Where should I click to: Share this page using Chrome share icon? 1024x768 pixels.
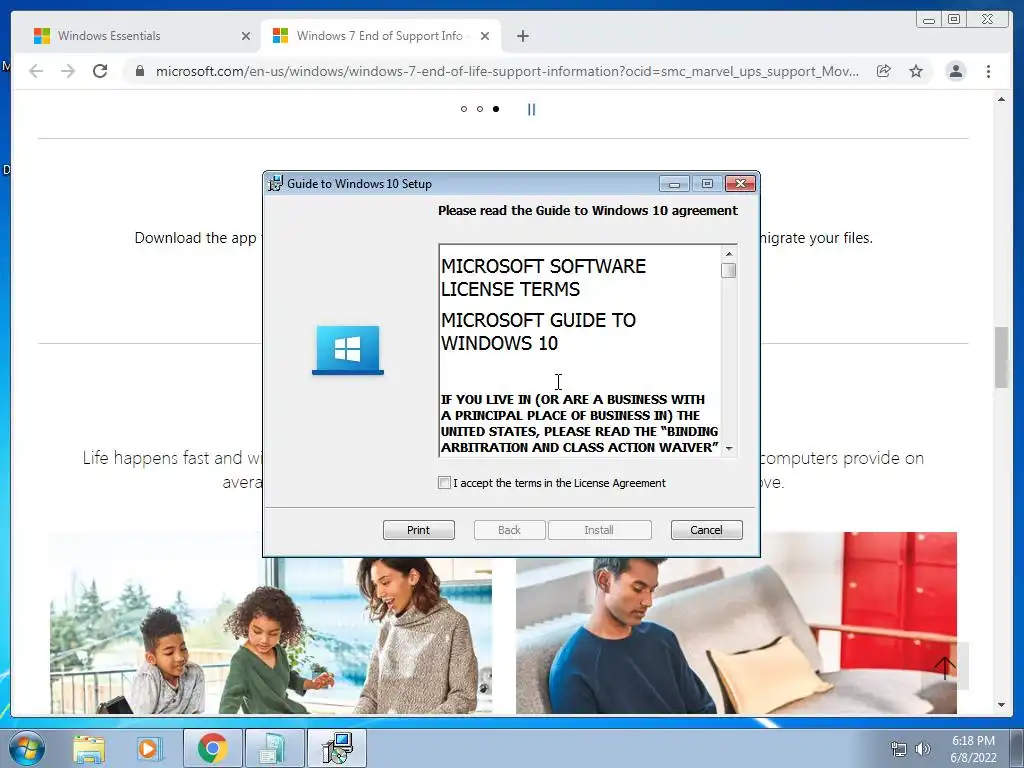click(x=884, y=71)
